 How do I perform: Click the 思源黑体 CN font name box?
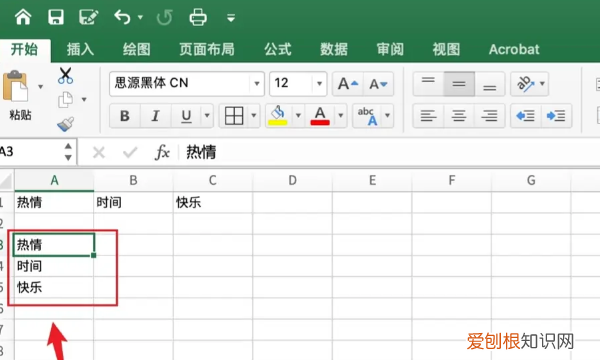point(180,83)
